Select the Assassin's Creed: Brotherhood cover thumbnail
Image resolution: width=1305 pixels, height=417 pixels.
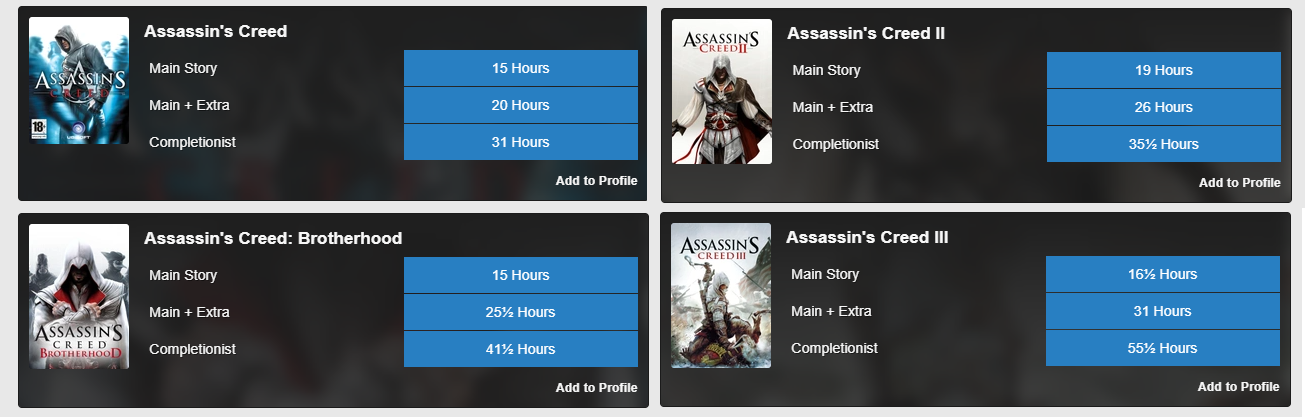point(79,296)
